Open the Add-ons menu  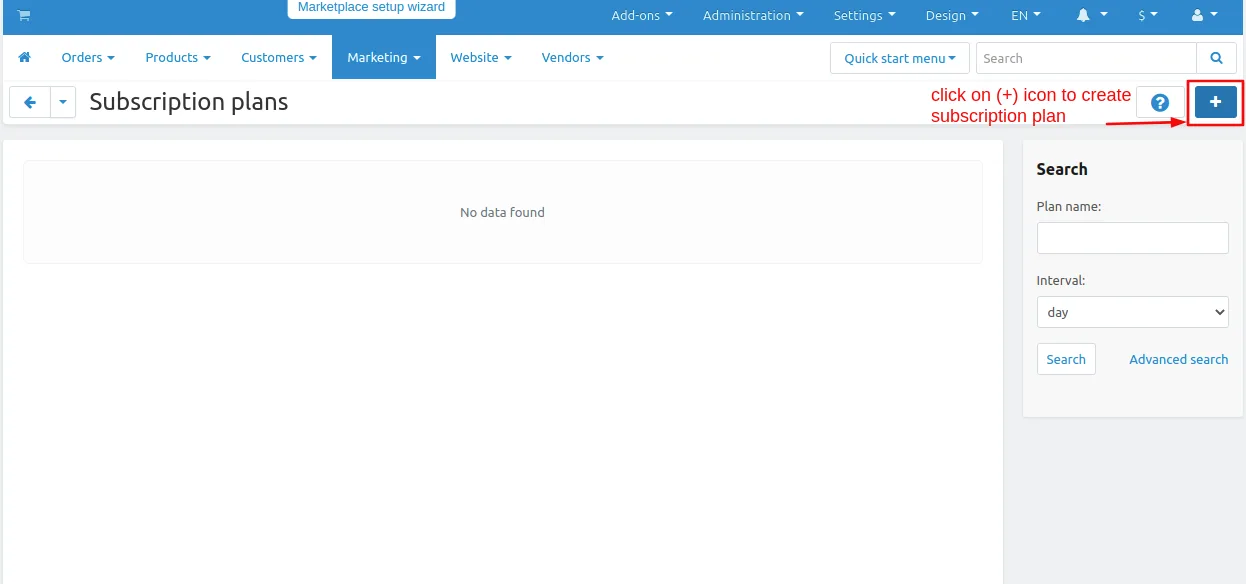tap(642, 15)
